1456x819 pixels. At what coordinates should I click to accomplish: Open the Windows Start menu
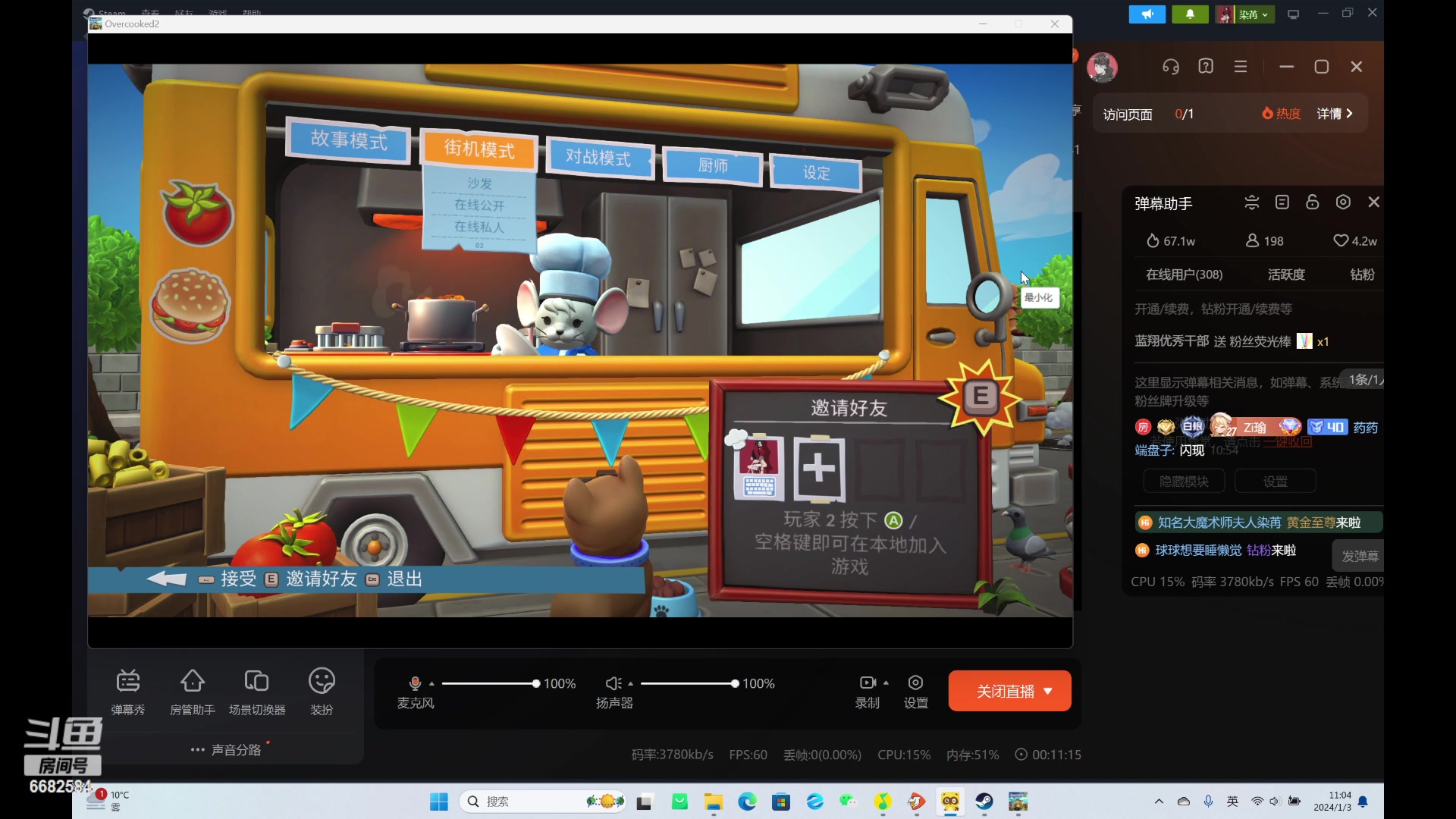click(439, 802)
